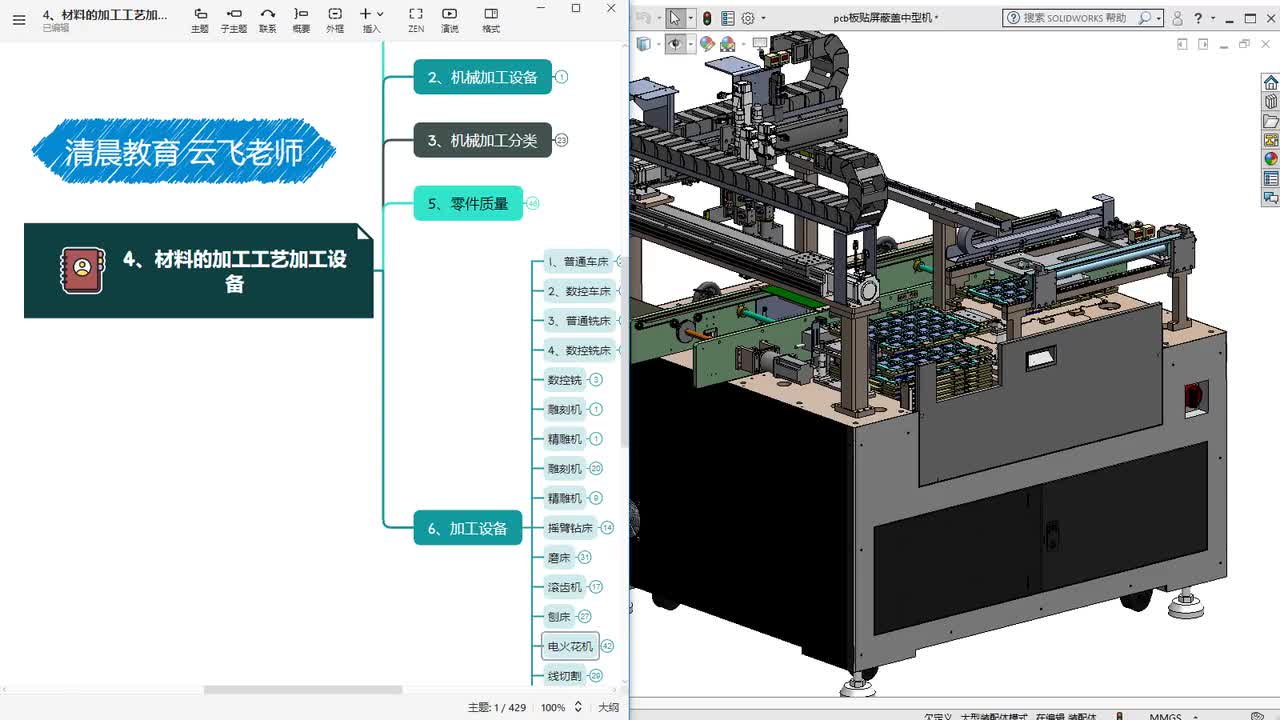Expand the 2、机械加工设备 branch count bubble
The width and height of the screenshot is (1280, 720).
pos(562,77)
